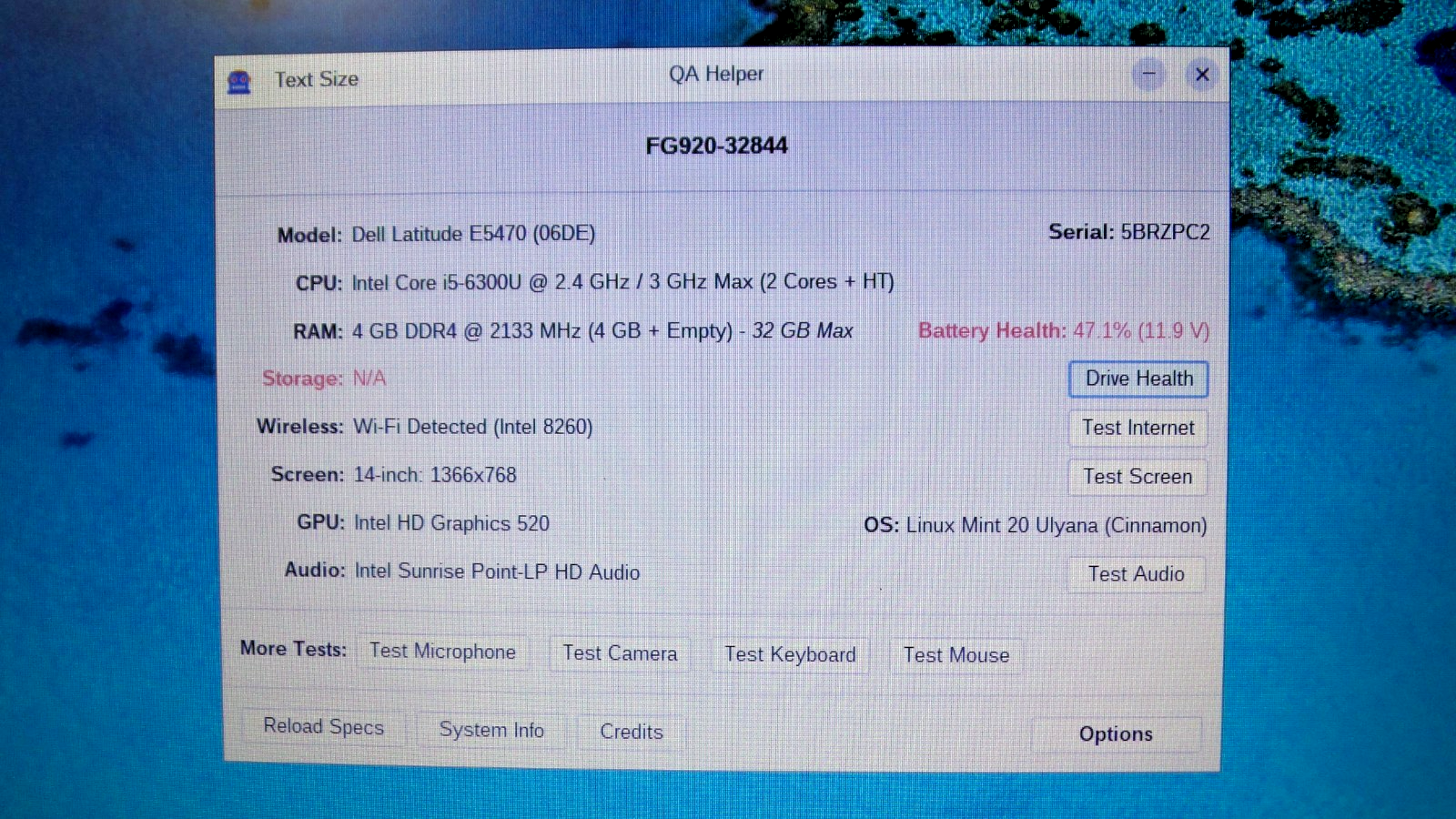Screen dimensions: 1456x819
Task: Click the Battery Health 47.1% value
Action: (1141, 330)
